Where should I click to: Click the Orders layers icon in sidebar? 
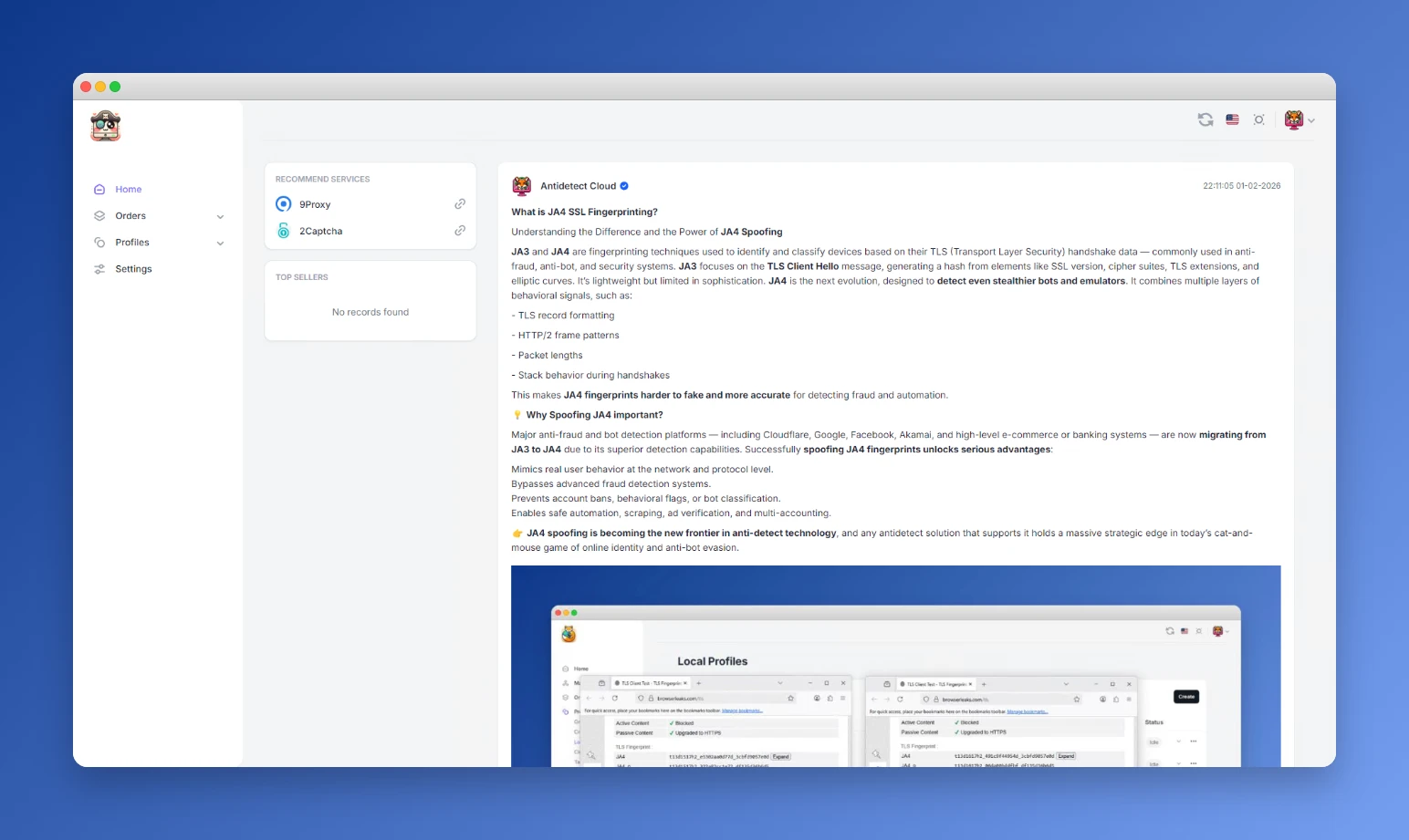(100, 215)
